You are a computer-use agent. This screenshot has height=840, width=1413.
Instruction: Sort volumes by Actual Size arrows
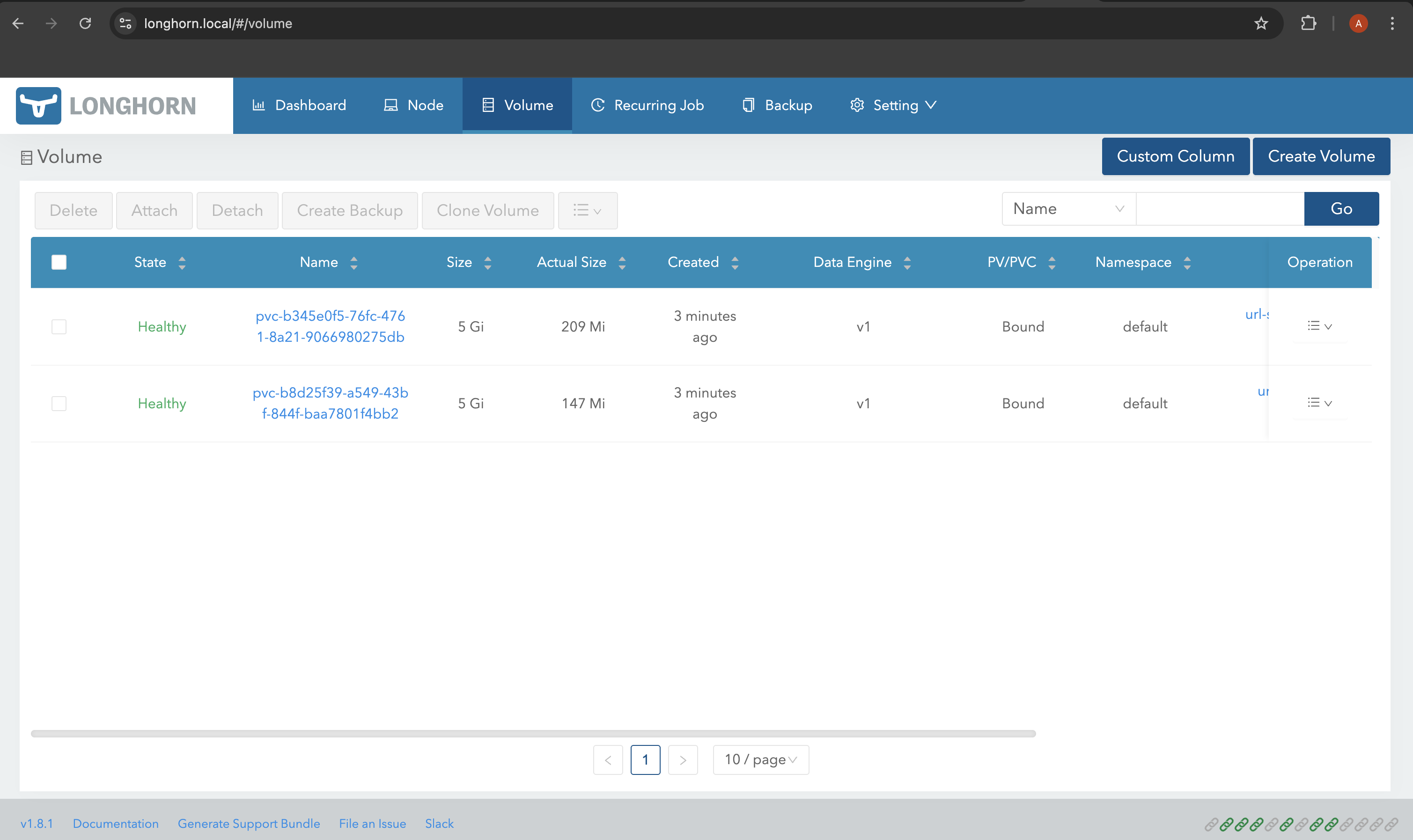click(x=622, y=263)
